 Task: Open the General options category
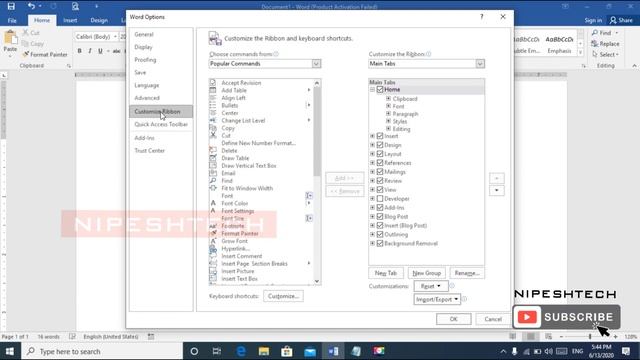pyautogui.click(x=144, y=34)
